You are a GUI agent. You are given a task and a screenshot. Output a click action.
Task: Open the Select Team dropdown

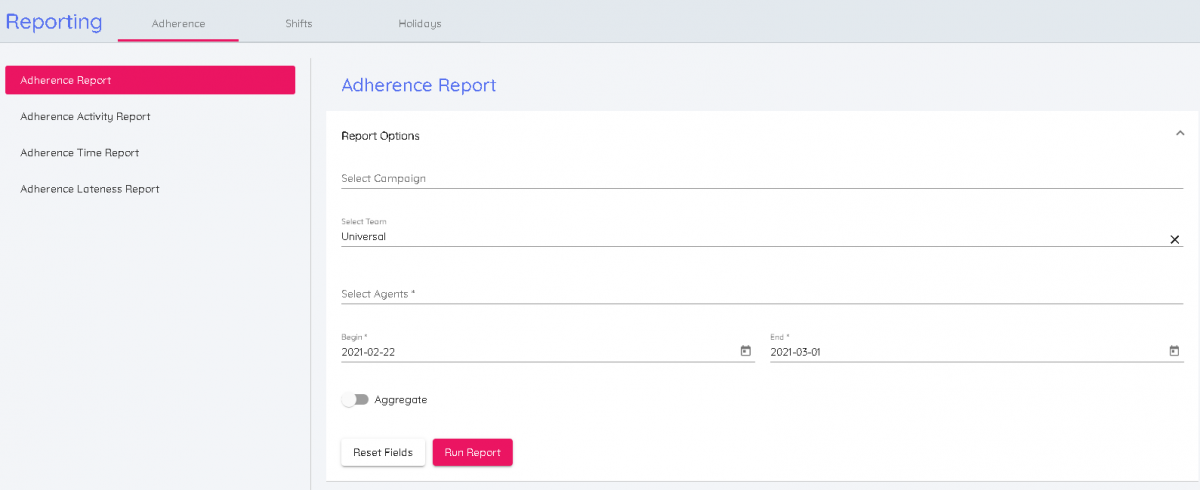pyautogui.click(x=750, y=237)
